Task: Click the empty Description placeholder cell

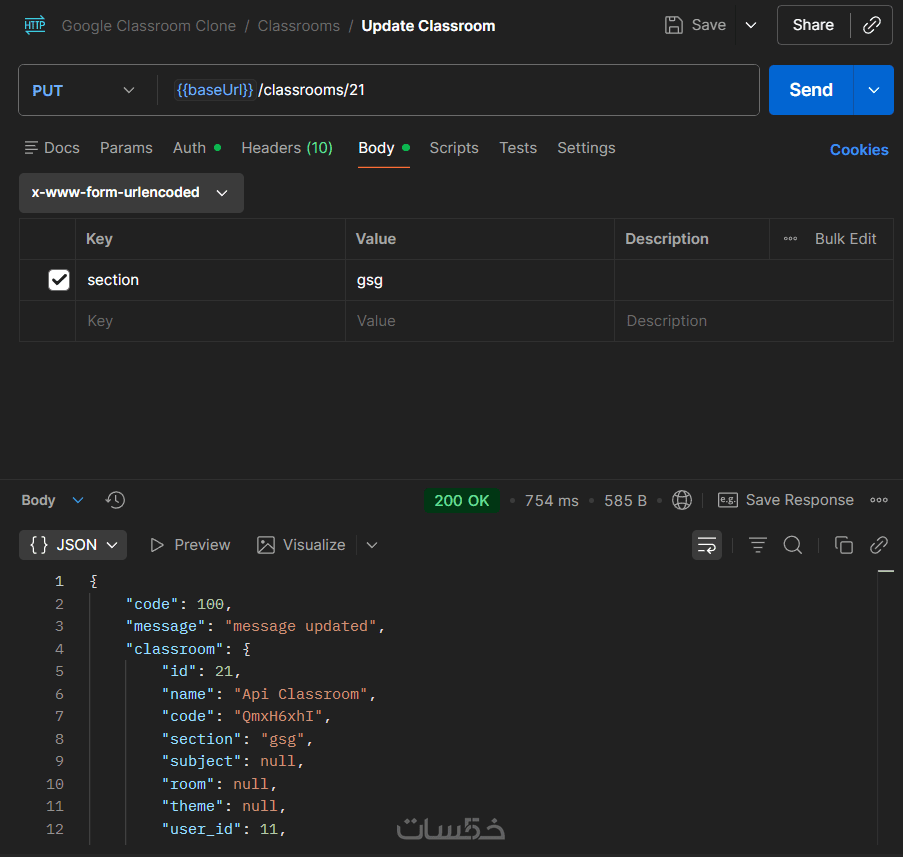Action: tap(754, 321)
